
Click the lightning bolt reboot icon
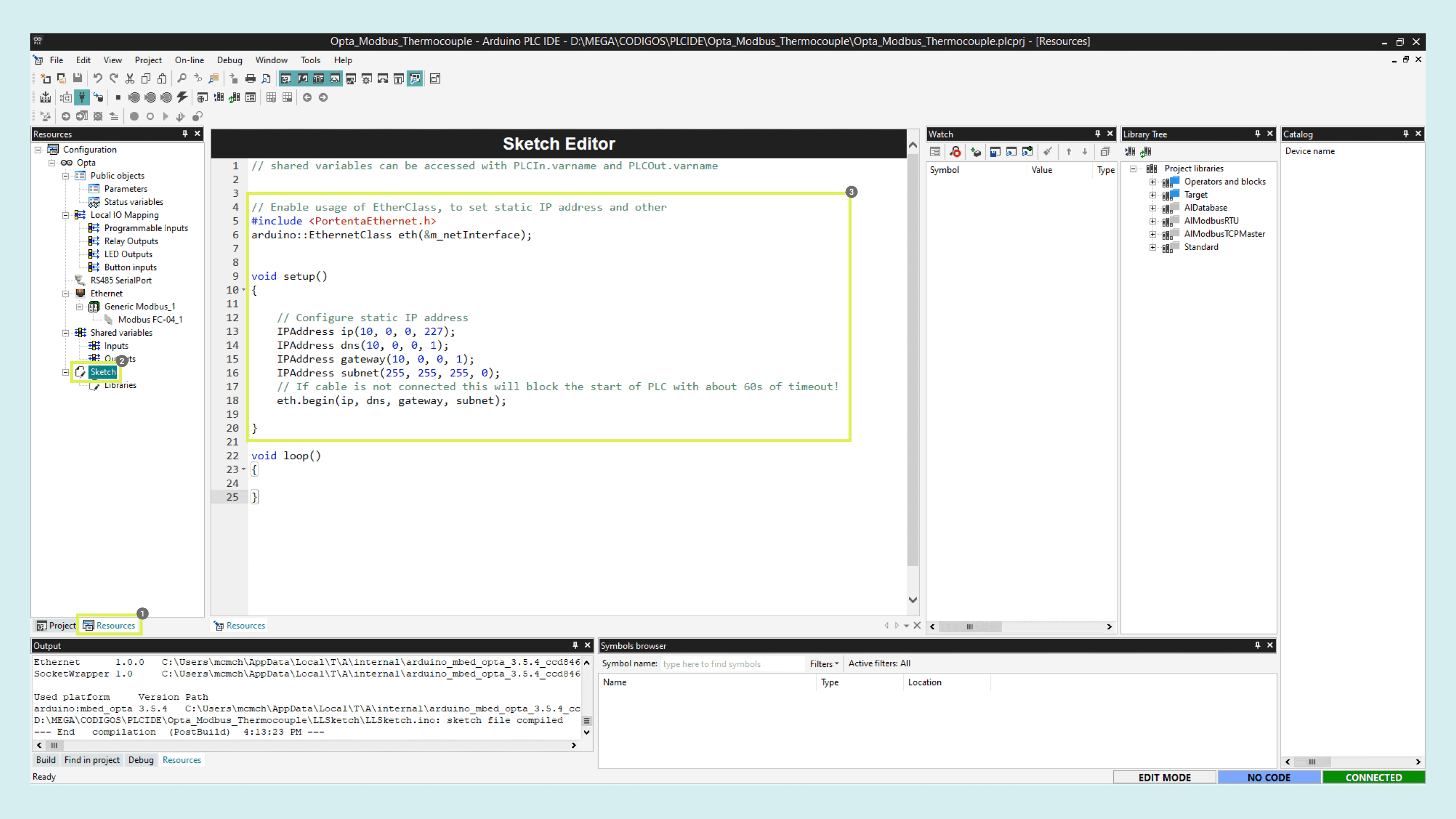point(182,97)
